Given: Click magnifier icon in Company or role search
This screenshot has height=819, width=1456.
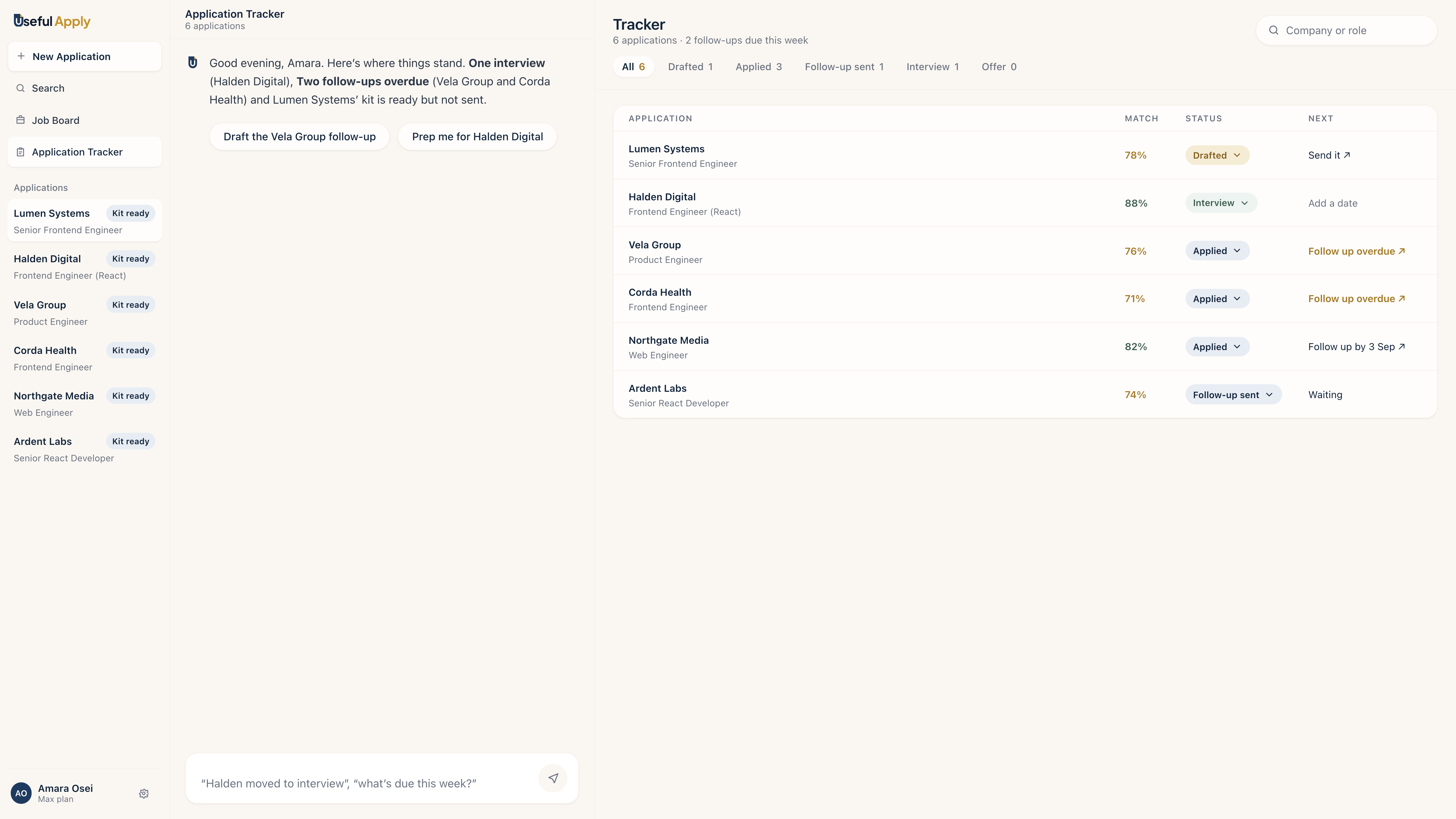Looking at the screenshot, I should 1273,31.
